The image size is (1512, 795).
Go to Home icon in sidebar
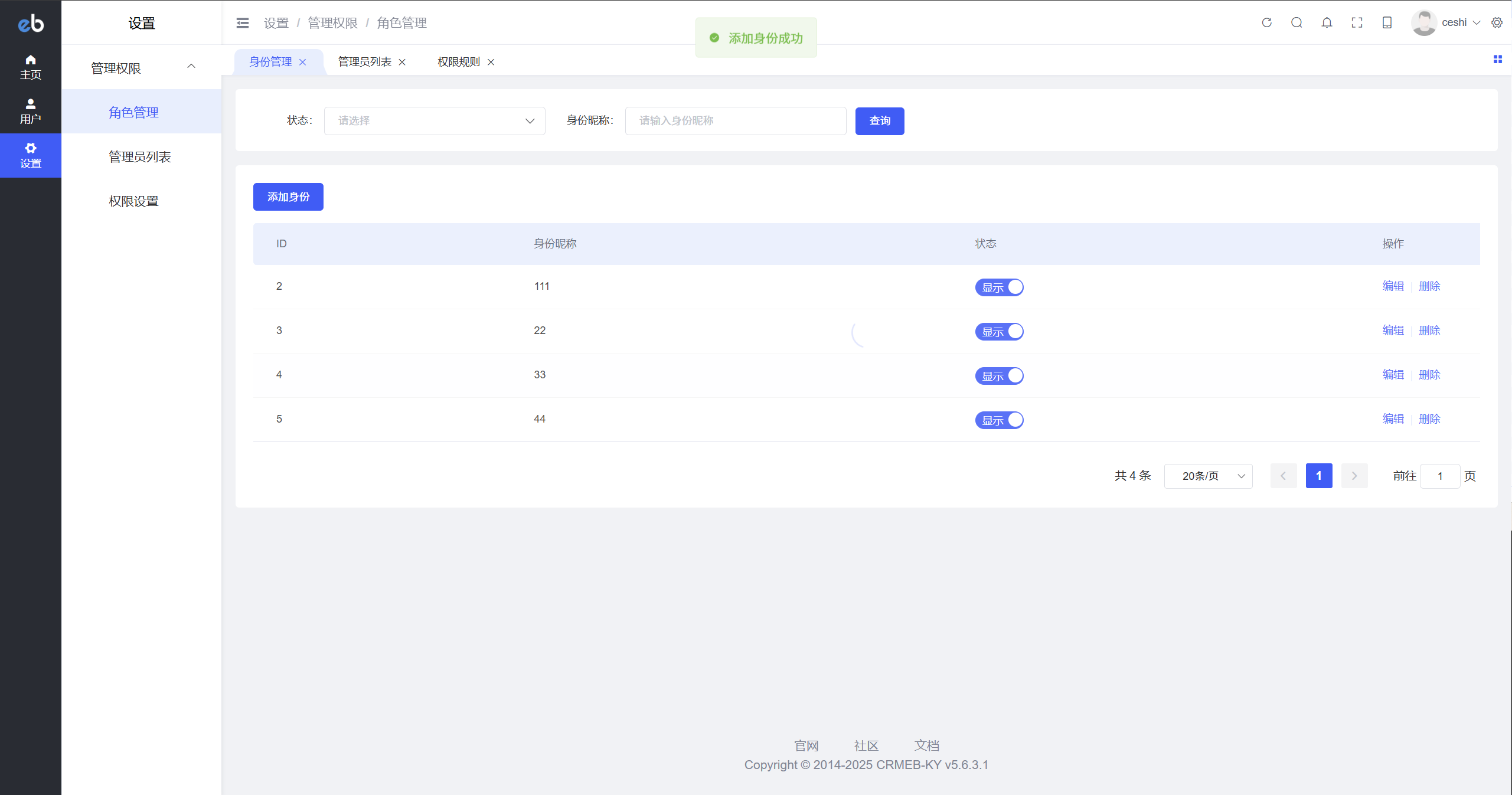[31, 66]
